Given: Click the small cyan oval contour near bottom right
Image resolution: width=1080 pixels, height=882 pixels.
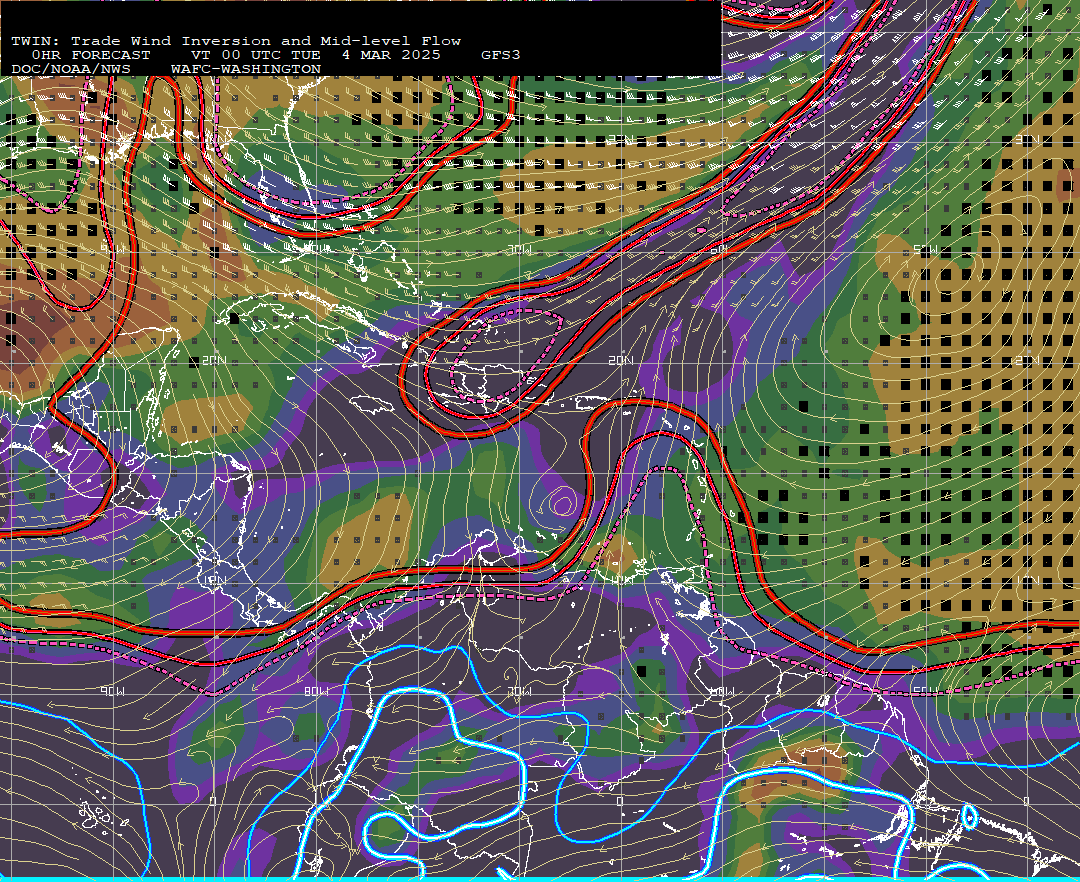Looking at the screenshot, I should pos(969,817).
